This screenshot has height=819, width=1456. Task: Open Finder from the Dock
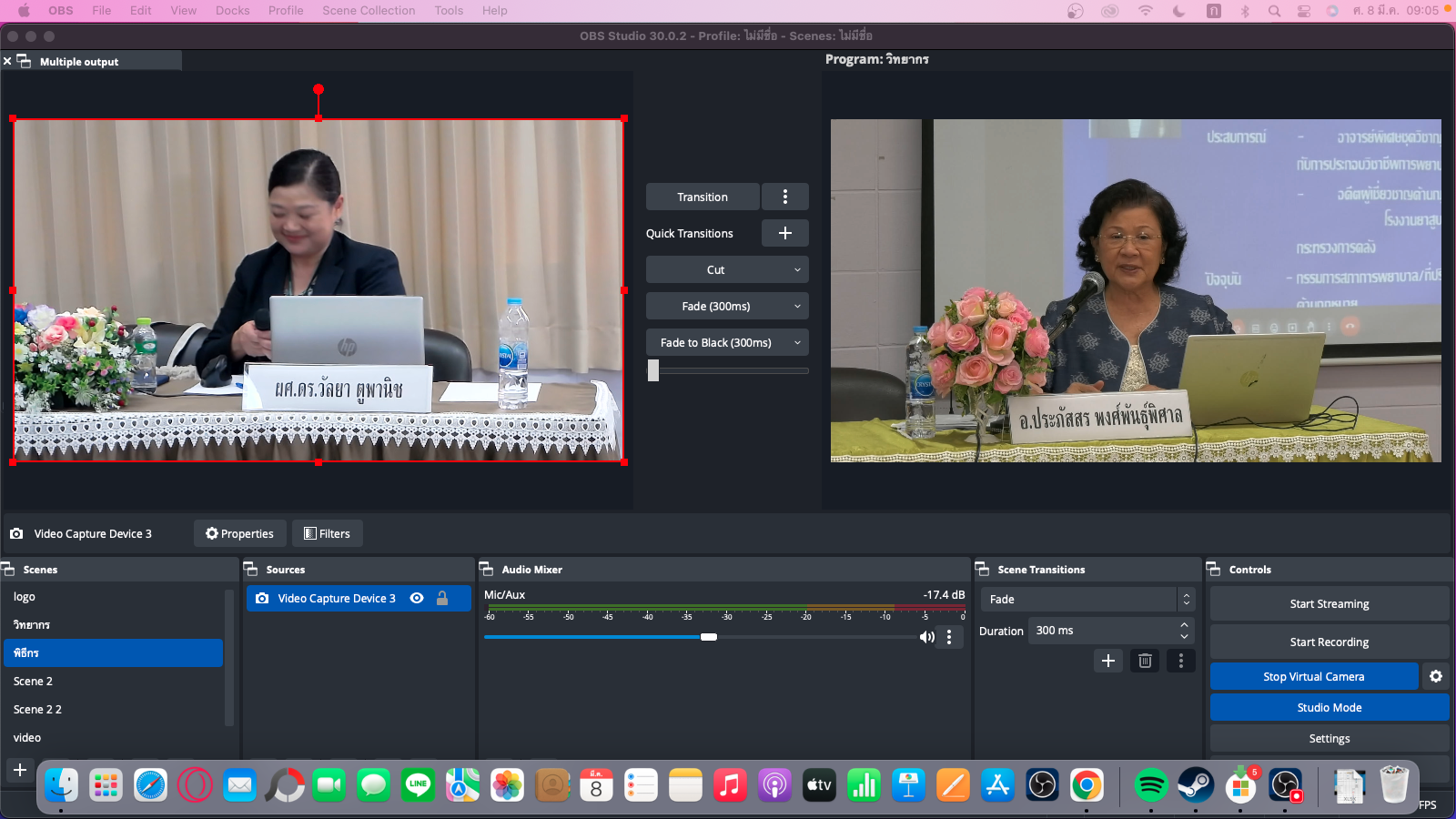(61, 784)
